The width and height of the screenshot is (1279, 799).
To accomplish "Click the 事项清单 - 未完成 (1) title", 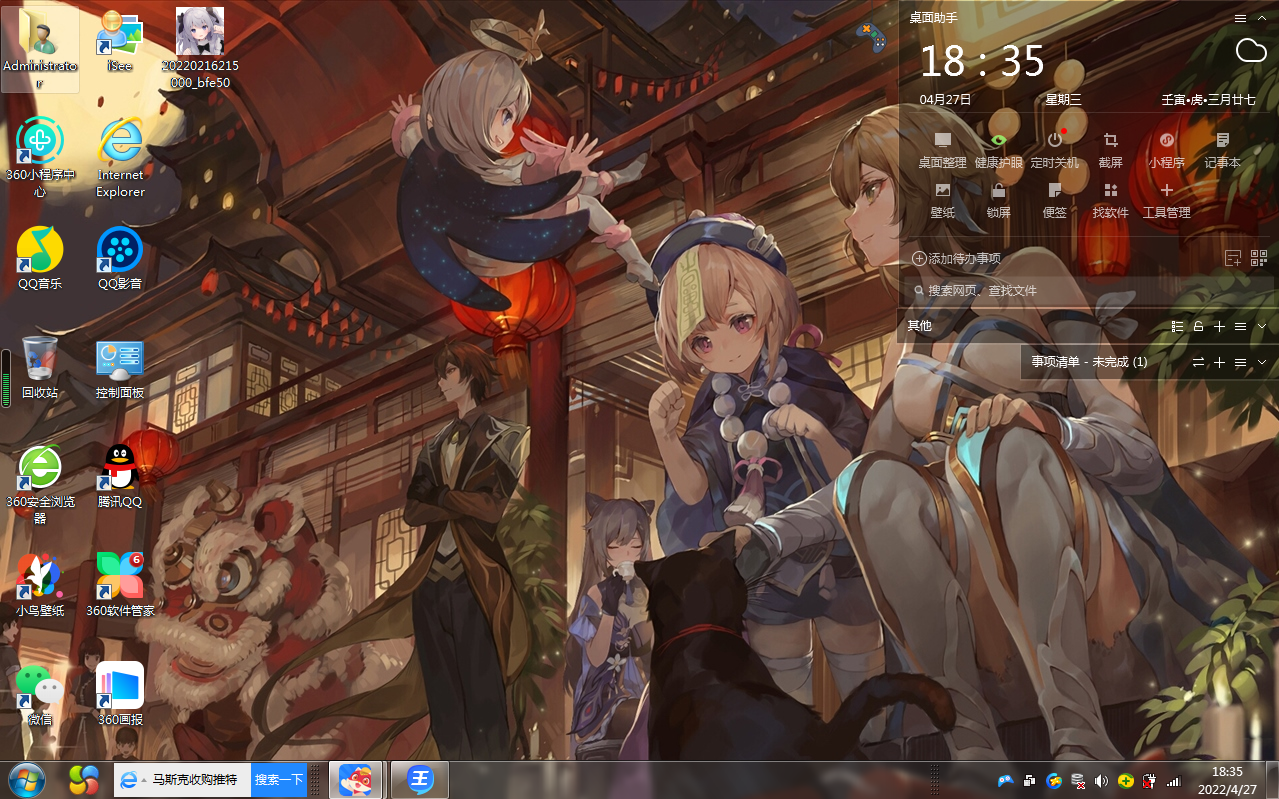I will 1089,362.
